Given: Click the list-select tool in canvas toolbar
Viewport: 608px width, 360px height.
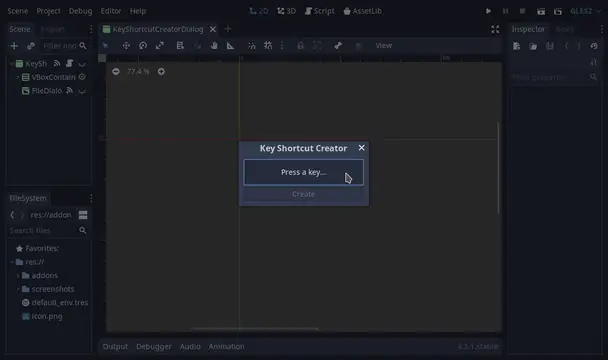Looking at the screenshot, I should pos(180,46).
